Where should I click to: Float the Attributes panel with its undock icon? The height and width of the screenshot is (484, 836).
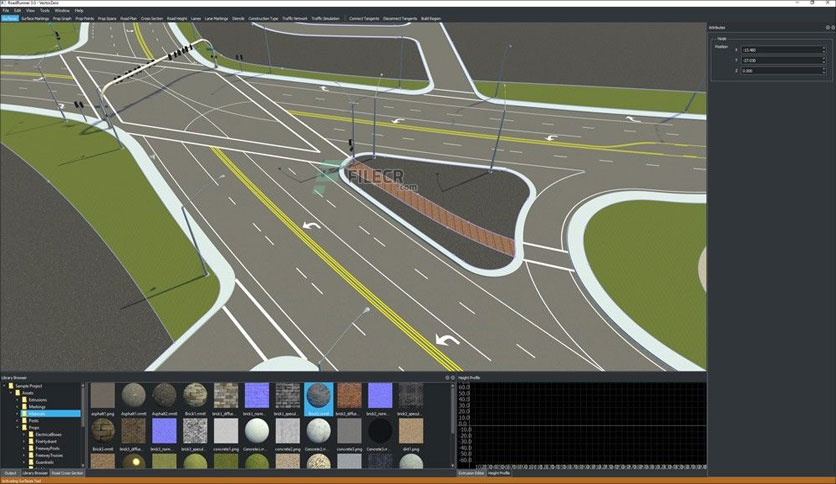click(828, 27)
